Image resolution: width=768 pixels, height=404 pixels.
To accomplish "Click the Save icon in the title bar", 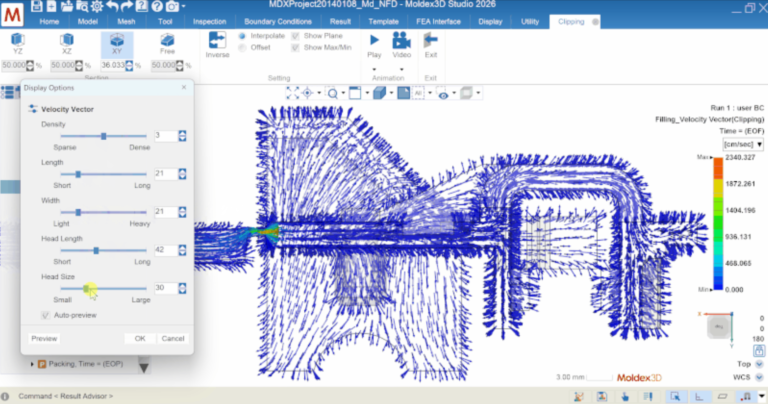I will [x=37, y=6].
